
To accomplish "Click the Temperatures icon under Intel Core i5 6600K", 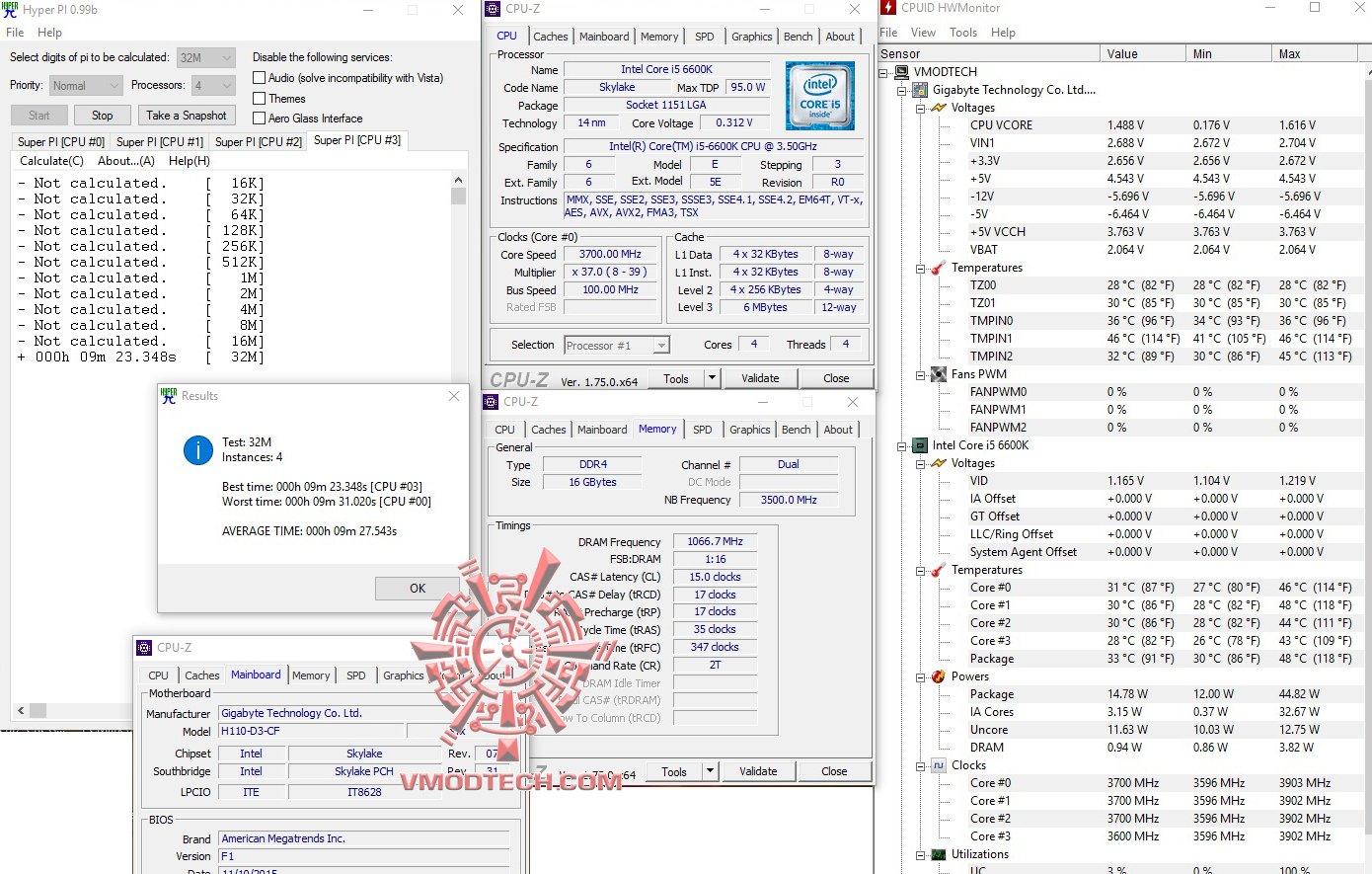I will [x=939, y=570].
